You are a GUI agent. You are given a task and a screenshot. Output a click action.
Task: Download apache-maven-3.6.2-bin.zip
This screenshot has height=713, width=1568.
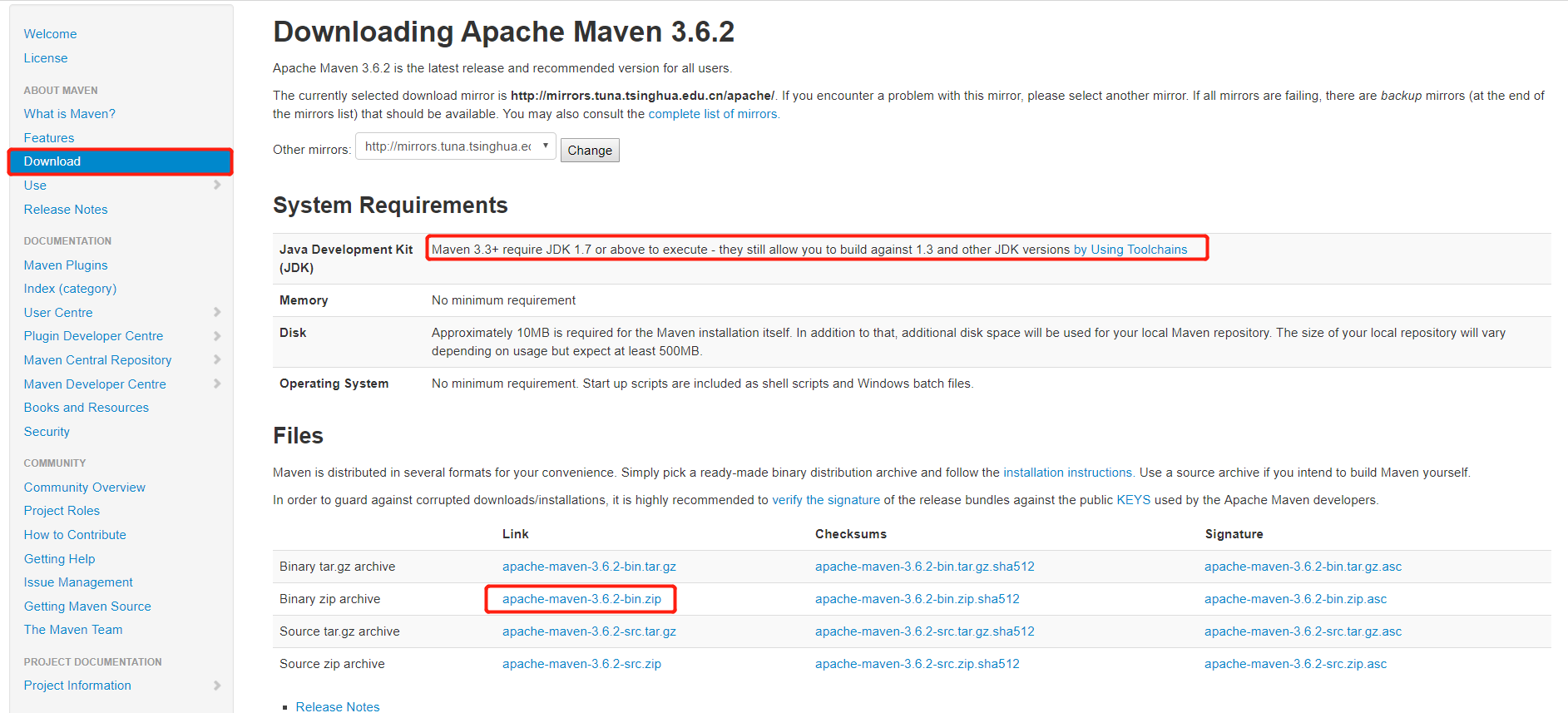[581, 599]
